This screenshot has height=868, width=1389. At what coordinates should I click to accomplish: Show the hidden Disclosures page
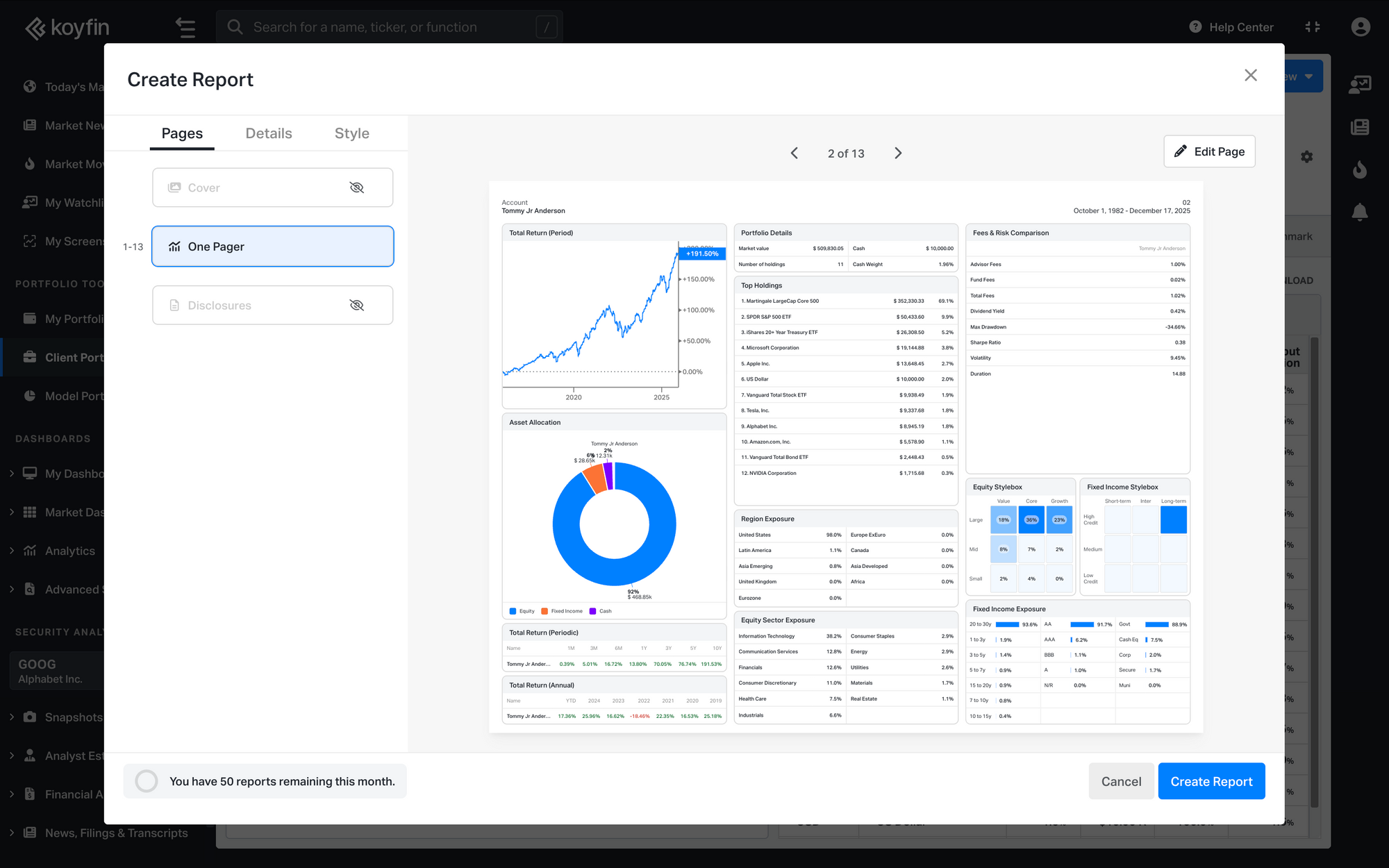coord(357,306)
